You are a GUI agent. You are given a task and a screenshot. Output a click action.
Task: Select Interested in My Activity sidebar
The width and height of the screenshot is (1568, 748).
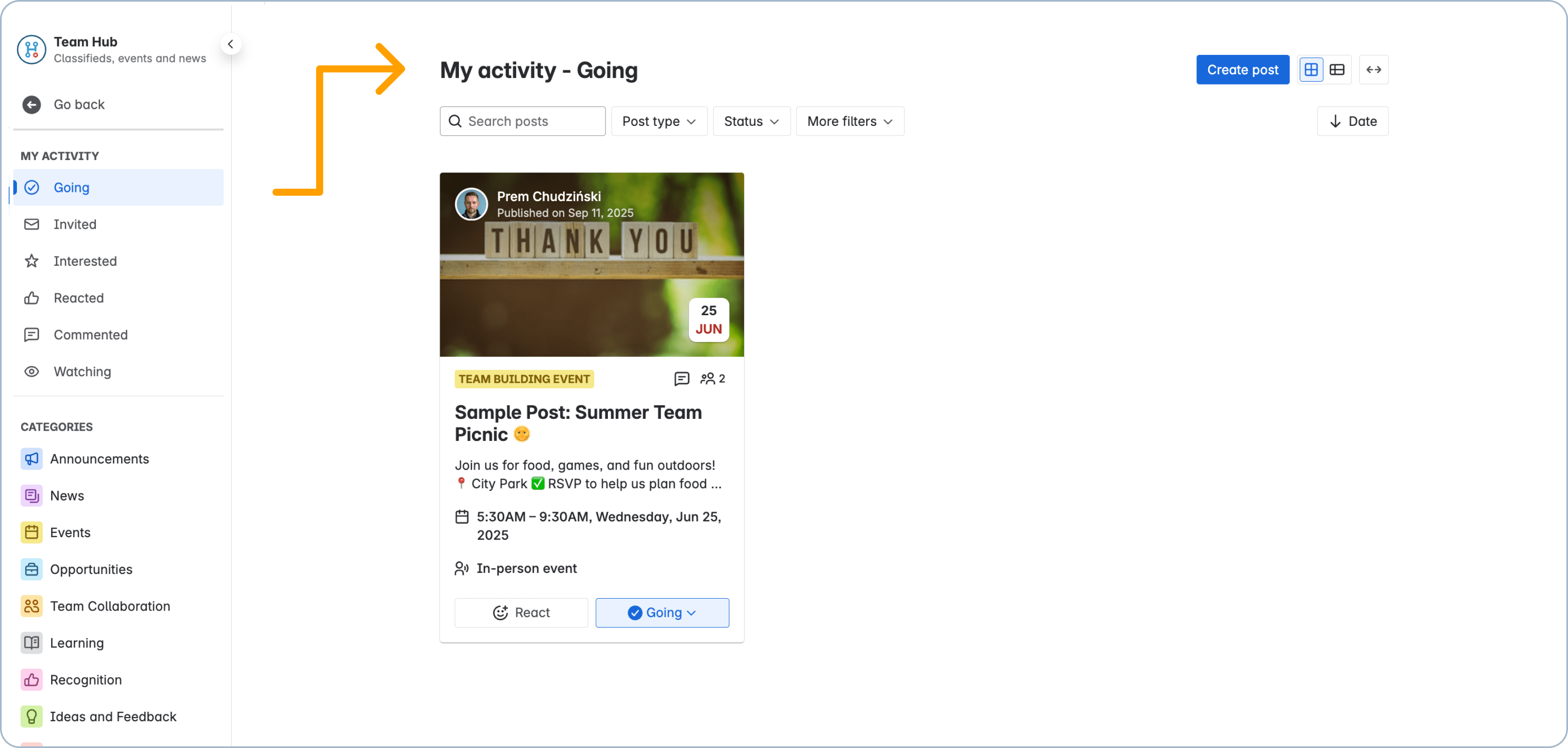point(85,261)
